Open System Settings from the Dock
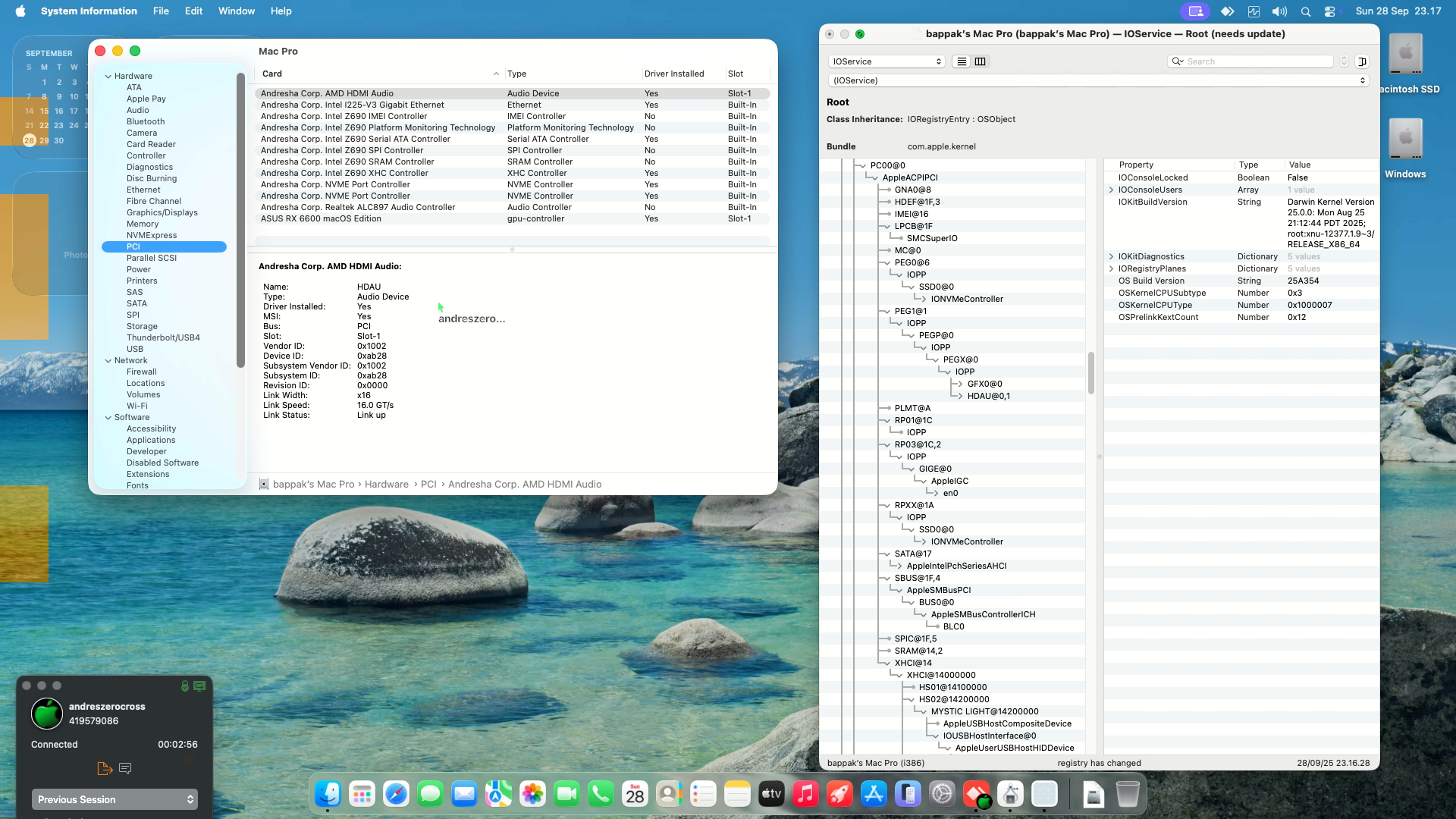The image size is (1456, 819). tap(942, 794)
